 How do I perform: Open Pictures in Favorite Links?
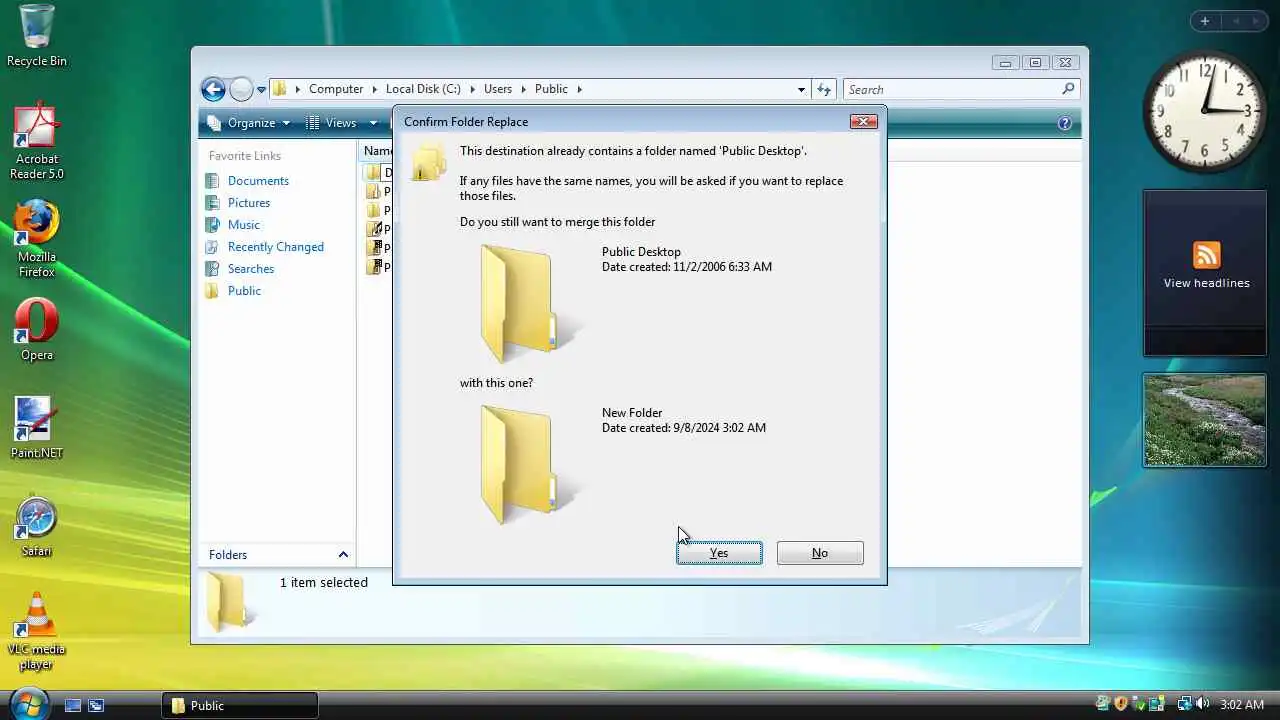click(249, 203)
